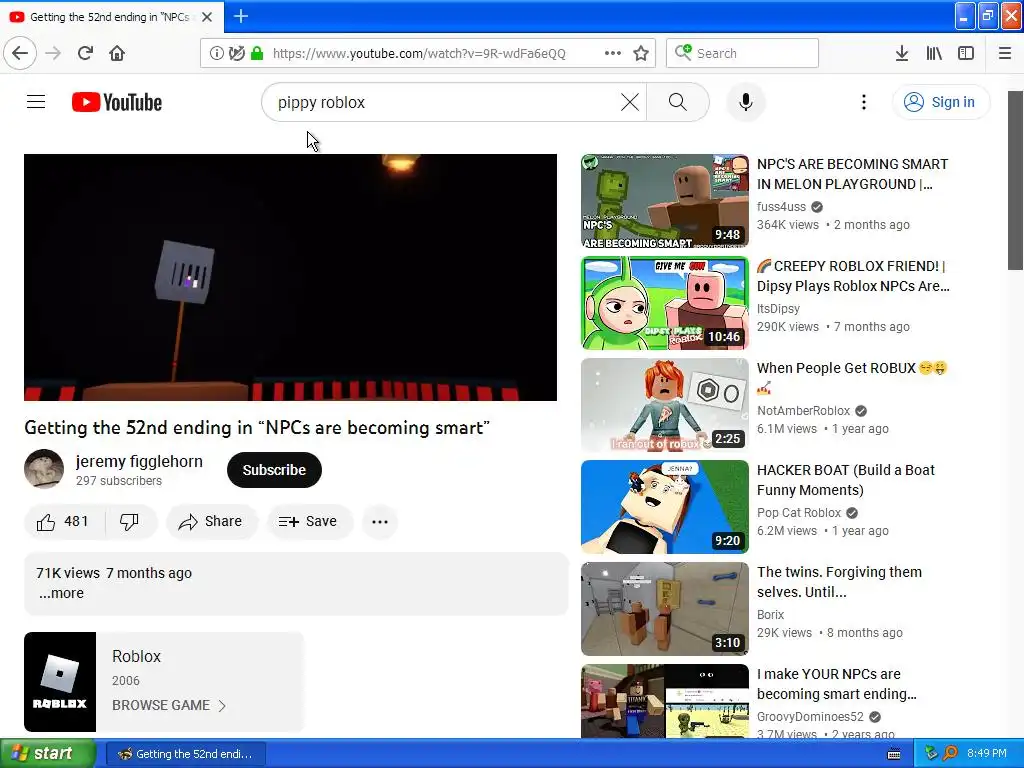Click the taskbar clock showing 8:49 PM

pos(987,754)
